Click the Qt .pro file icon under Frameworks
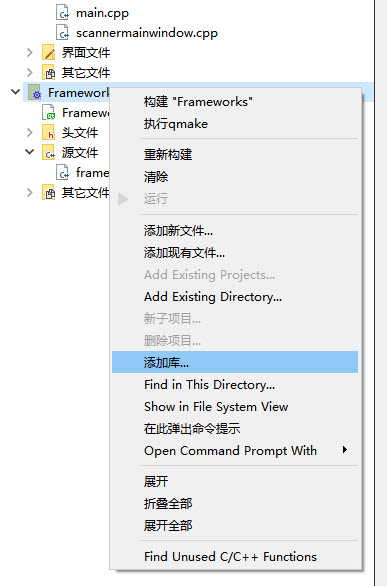The image size is (387, 586). pos(49,112)
